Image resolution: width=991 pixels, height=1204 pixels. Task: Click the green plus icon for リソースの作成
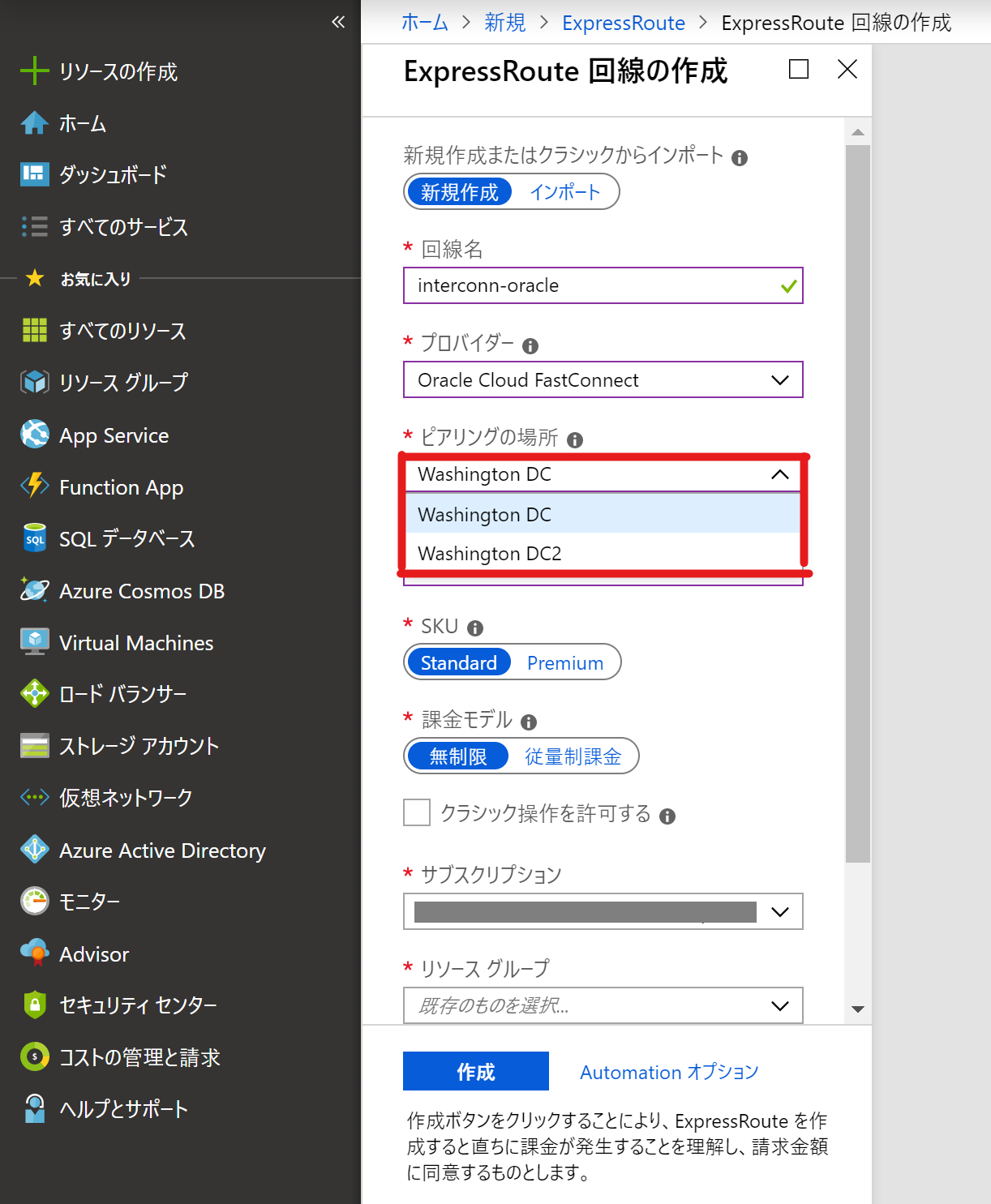pyautogui.click(x=34, y=71)
